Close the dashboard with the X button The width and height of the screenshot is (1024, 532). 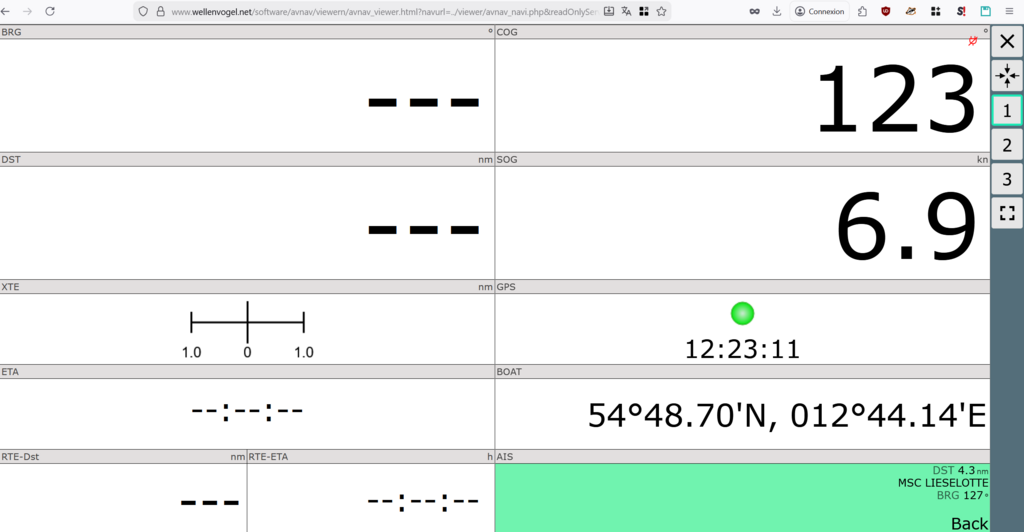tap(1007, 42)
